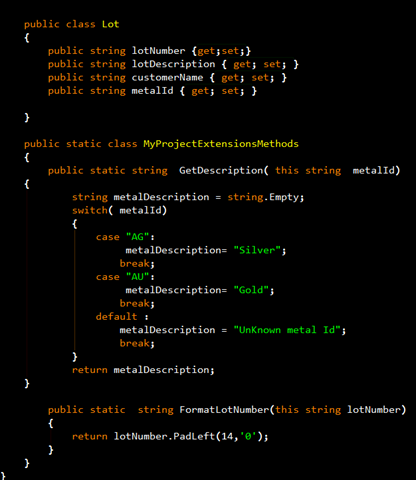This screenshot has width=416, height=480.
Task: Click the FormatLotNumber method name
Action: (x=224, y=410)
